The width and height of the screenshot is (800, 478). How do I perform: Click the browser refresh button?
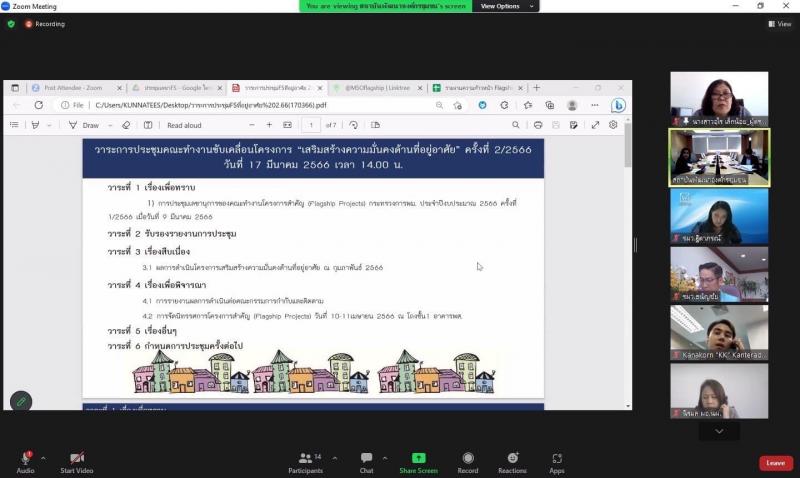[39, 105]
